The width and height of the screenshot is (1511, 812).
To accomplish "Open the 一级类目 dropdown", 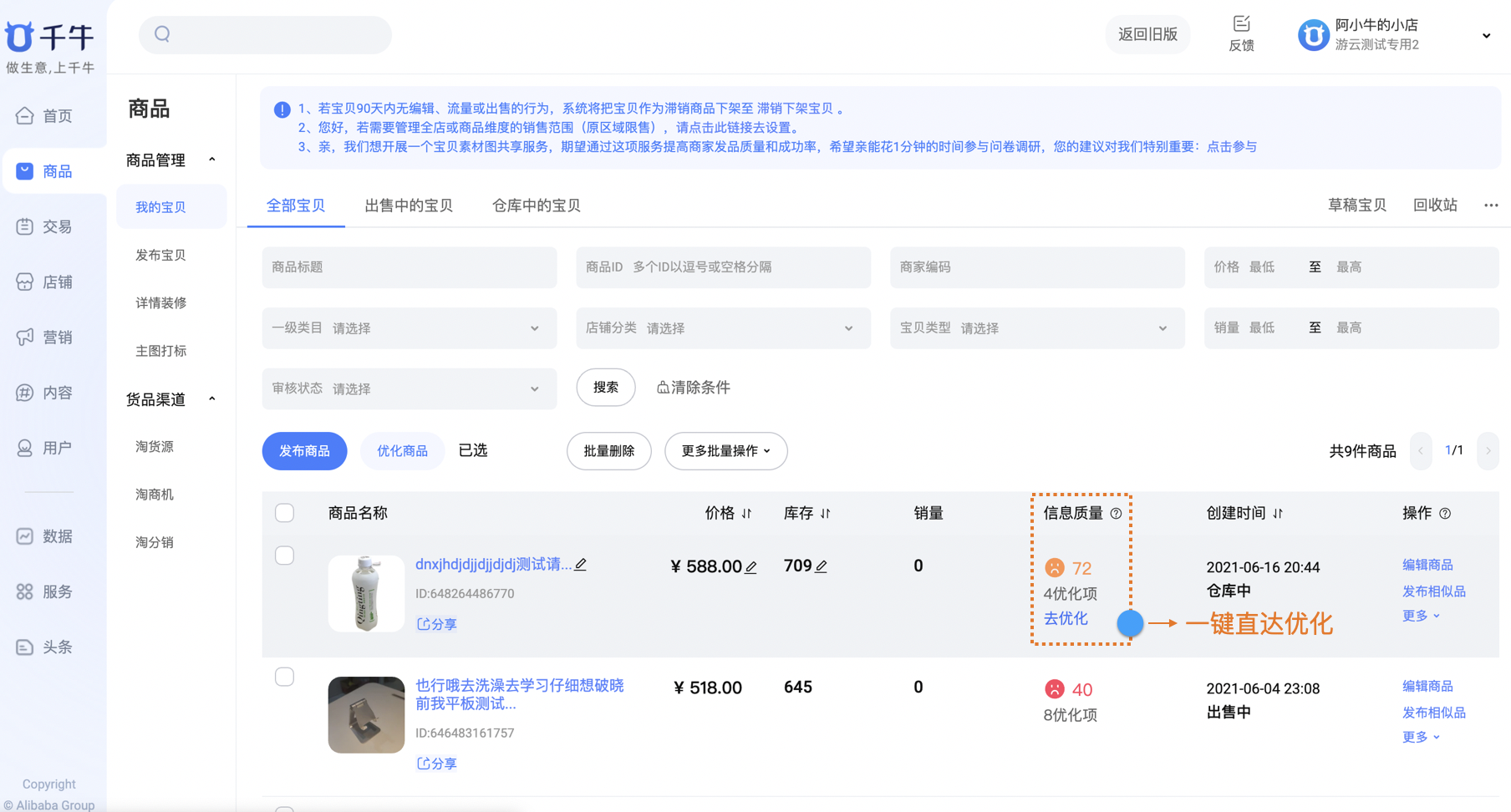I will 409,328.
